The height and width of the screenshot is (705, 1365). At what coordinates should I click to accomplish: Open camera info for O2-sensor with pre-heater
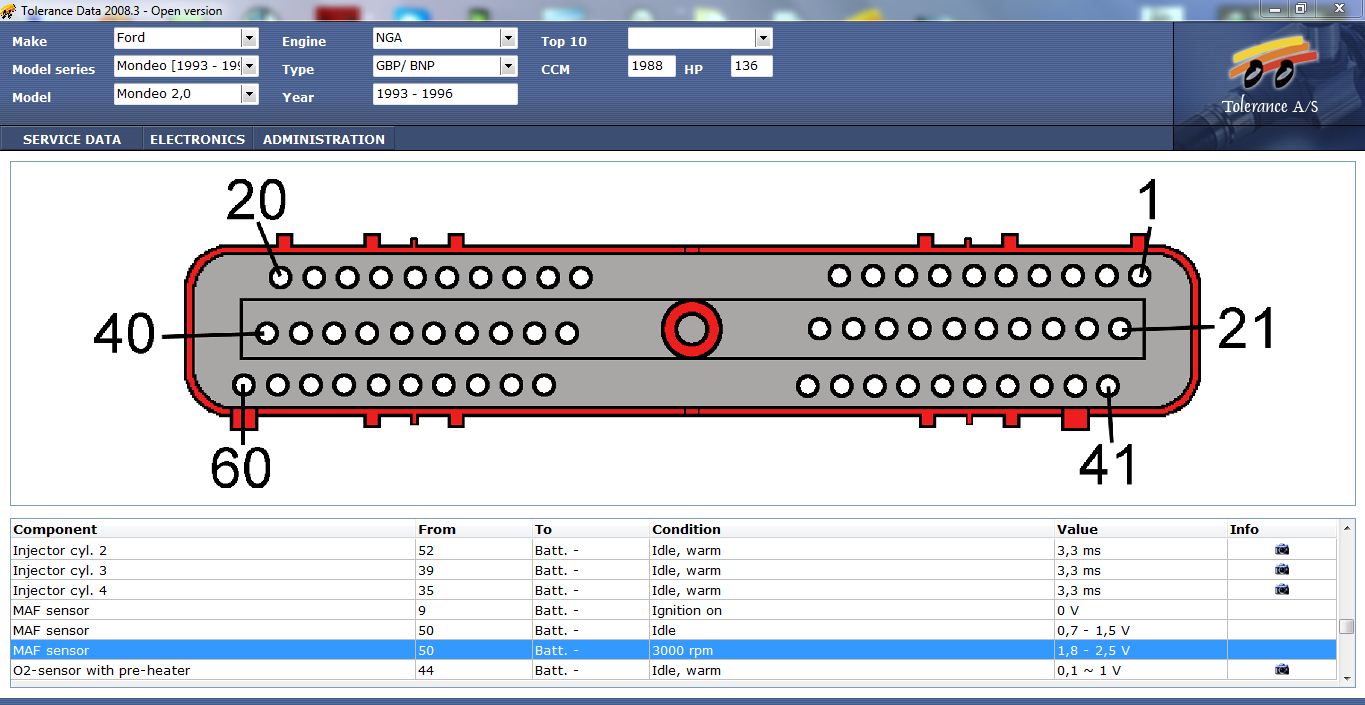[x=1282, y=670]
